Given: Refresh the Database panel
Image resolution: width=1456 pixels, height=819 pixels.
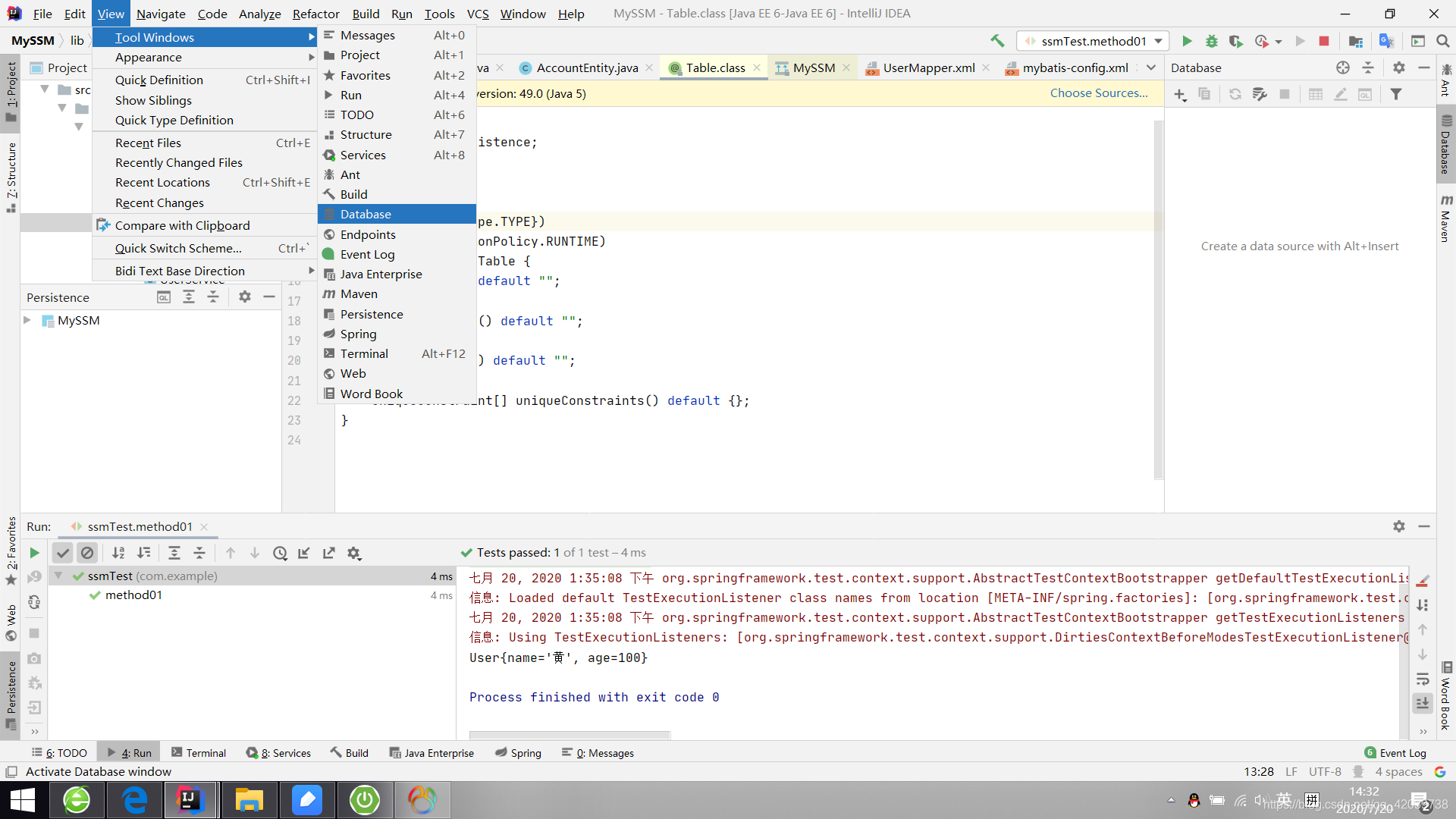Looking at the screenshot, I should coord(1235,94).
